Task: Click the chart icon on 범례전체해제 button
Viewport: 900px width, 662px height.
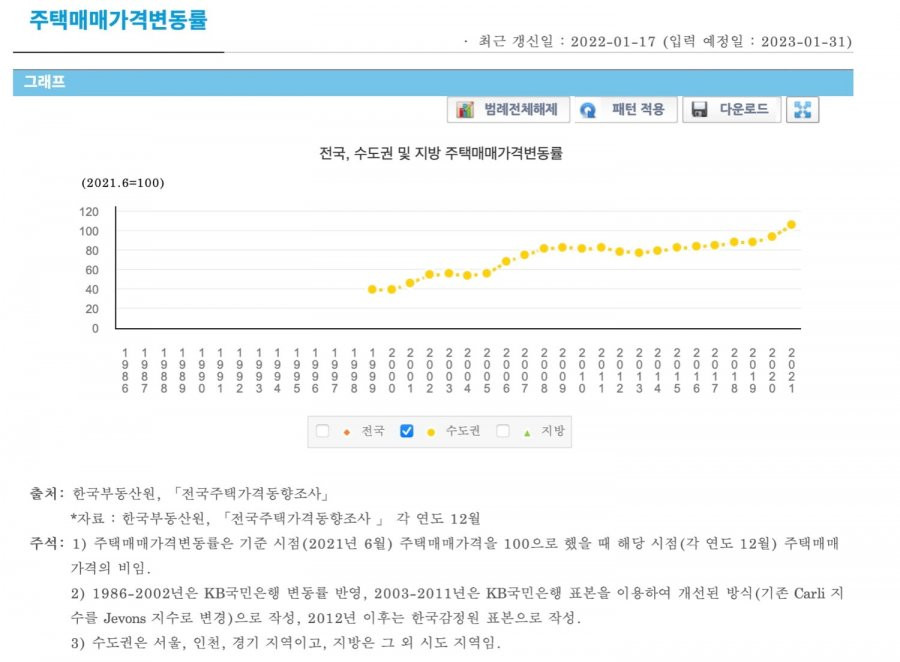Action: (465, 110)
